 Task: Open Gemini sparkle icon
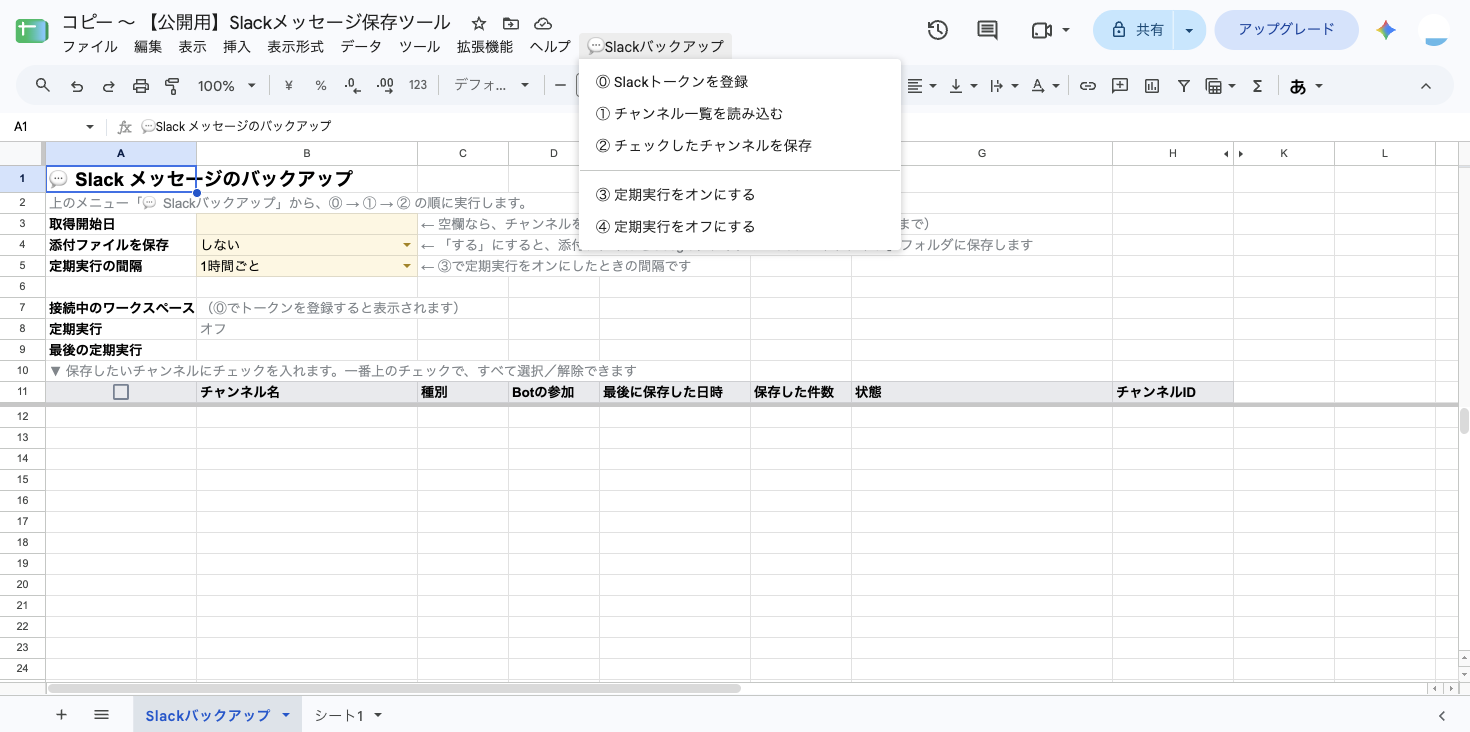pos(1386,30)
